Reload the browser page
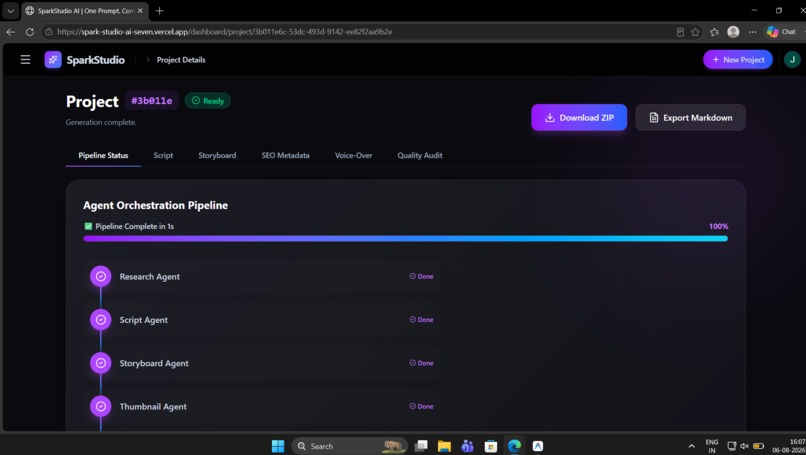This screenshot has width=806, height=455. coord(30,32)
